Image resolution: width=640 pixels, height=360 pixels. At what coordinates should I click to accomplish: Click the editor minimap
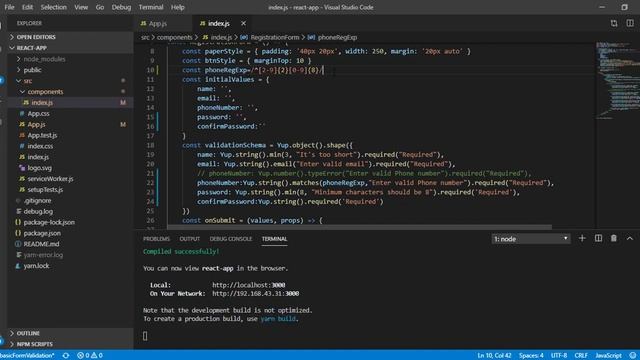617,82
